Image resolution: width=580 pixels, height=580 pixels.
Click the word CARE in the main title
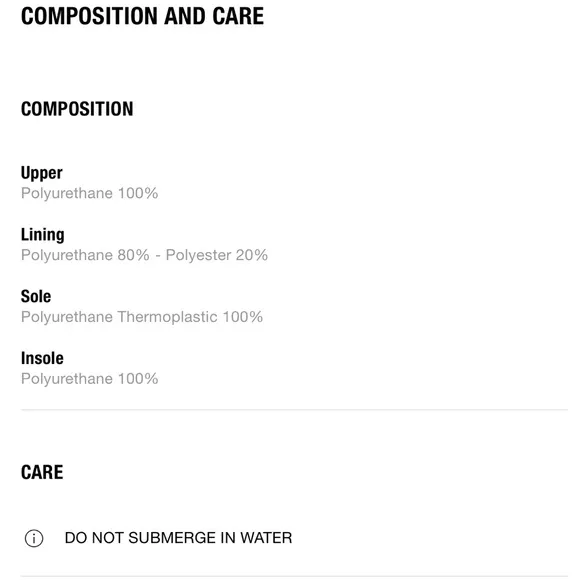pyautogui.click(x=238, y=16)
